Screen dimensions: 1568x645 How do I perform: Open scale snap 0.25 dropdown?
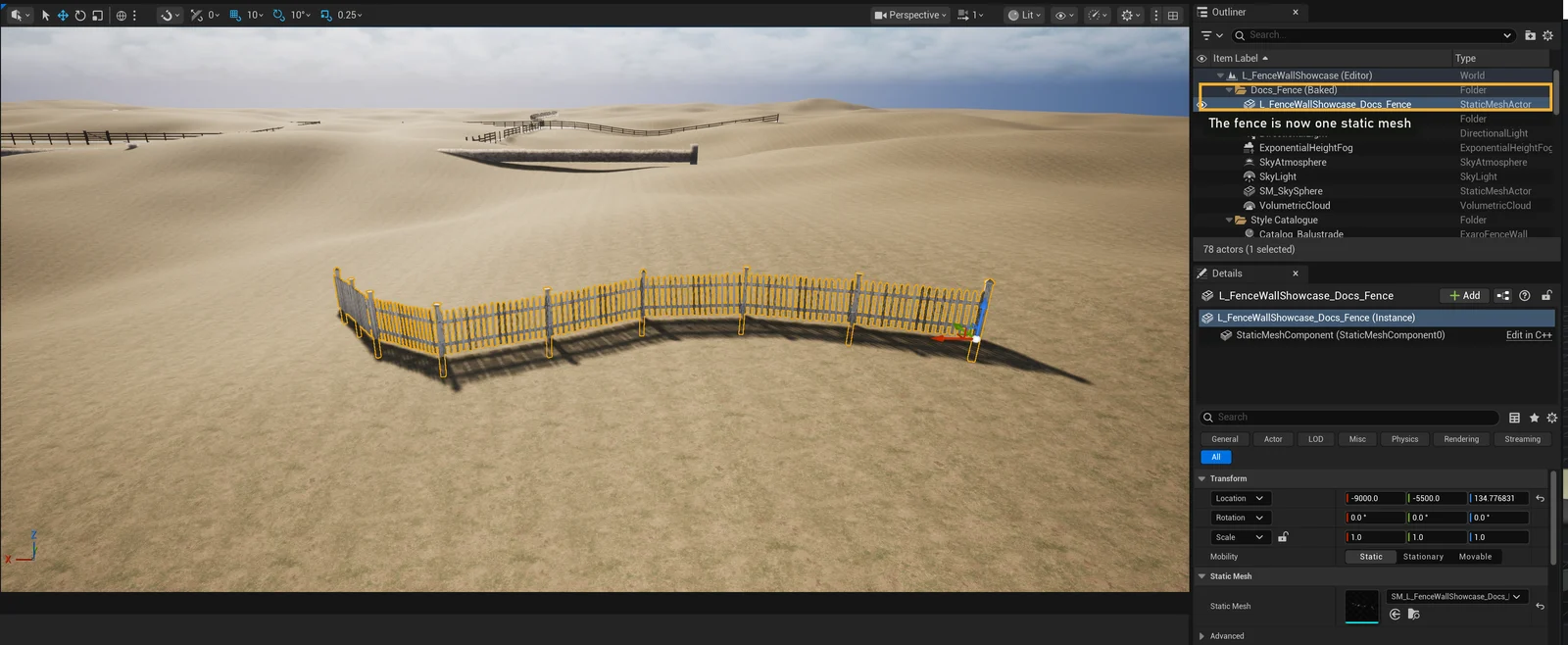point(350,15)
